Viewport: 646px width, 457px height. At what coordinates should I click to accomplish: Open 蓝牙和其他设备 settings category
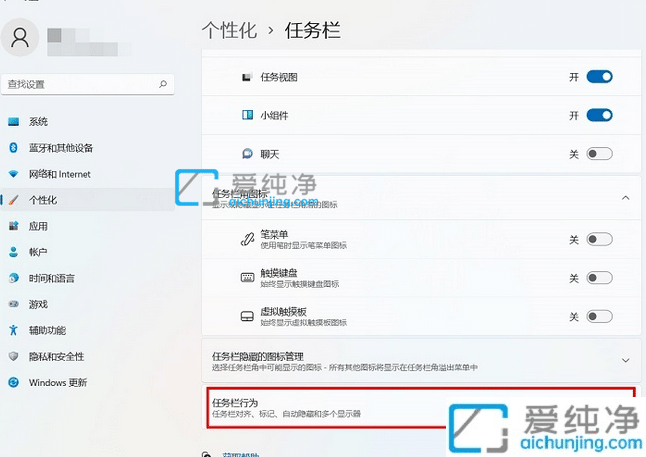(87, 148)
